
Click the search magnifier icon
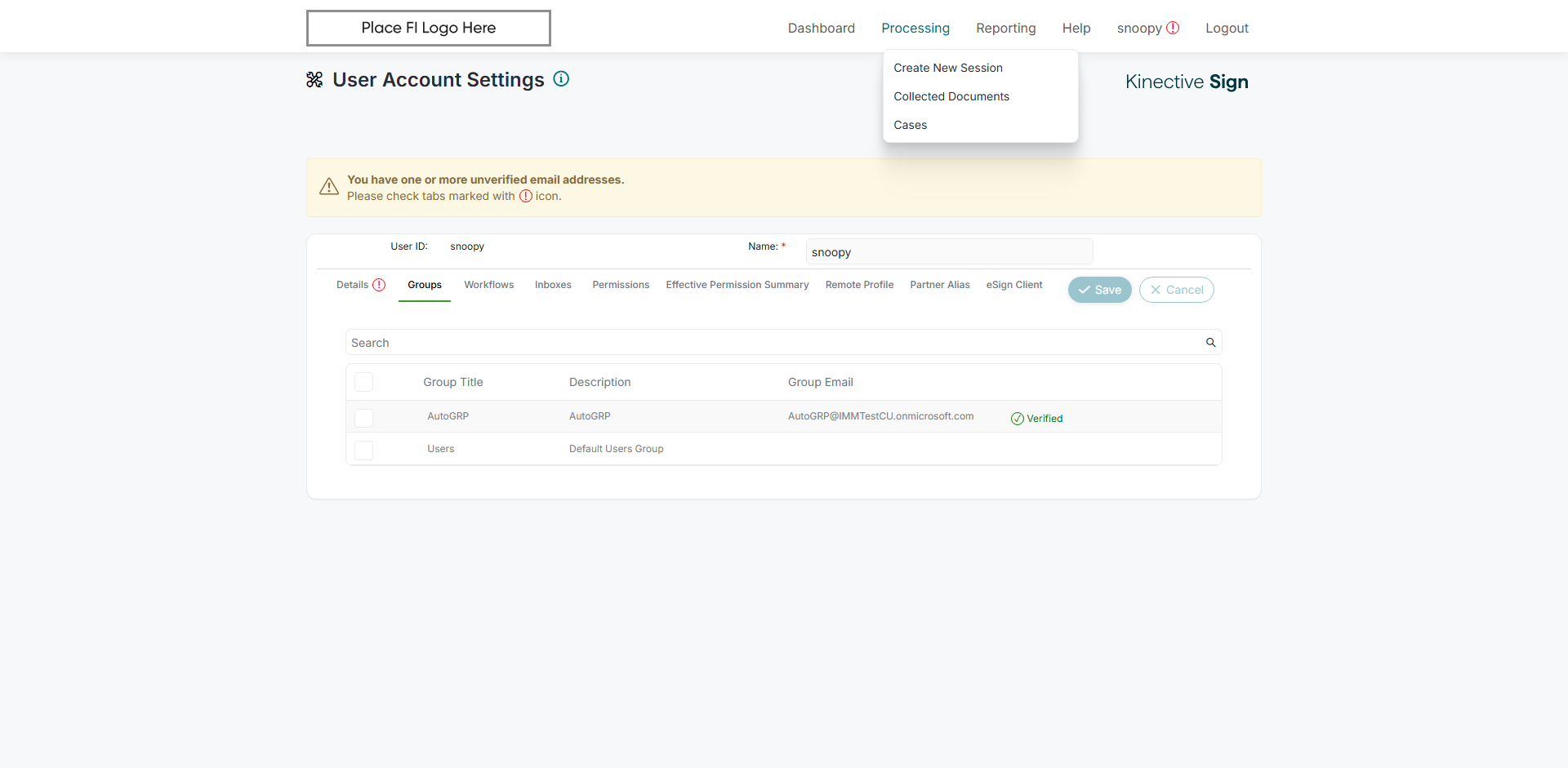click(1210, 343)
